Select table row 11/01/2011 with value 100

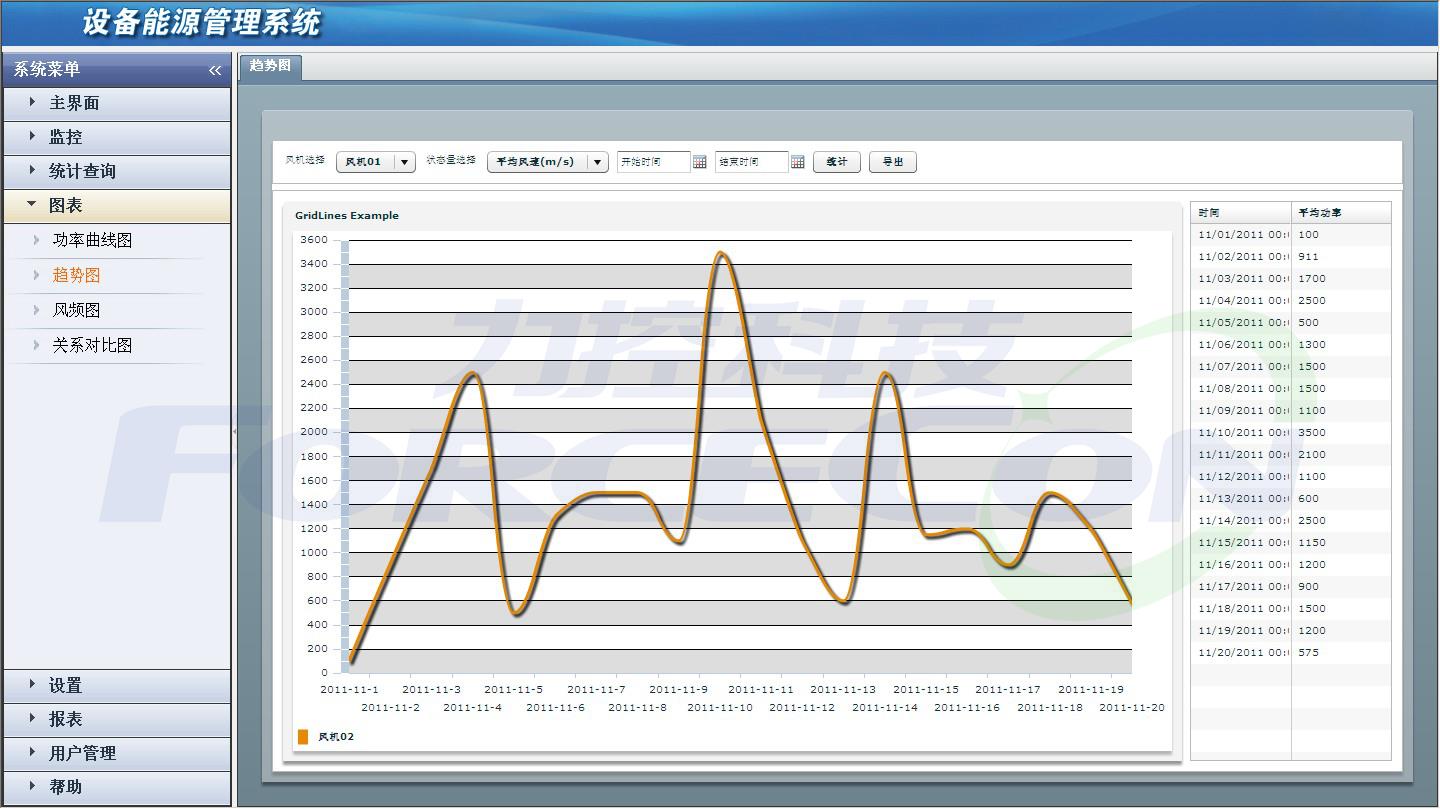tap(1291, 235)
